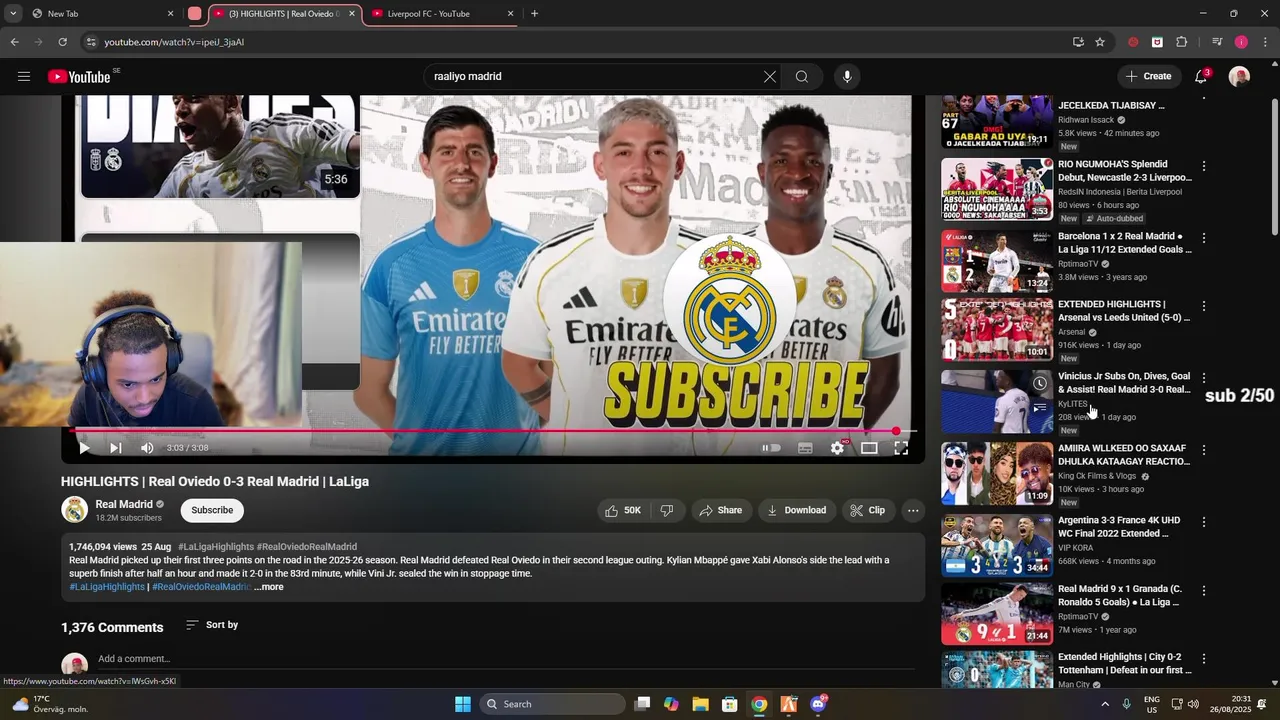Open the Create button
The width and height of the screenshot is (1280, 720).
coord(1148,76)
